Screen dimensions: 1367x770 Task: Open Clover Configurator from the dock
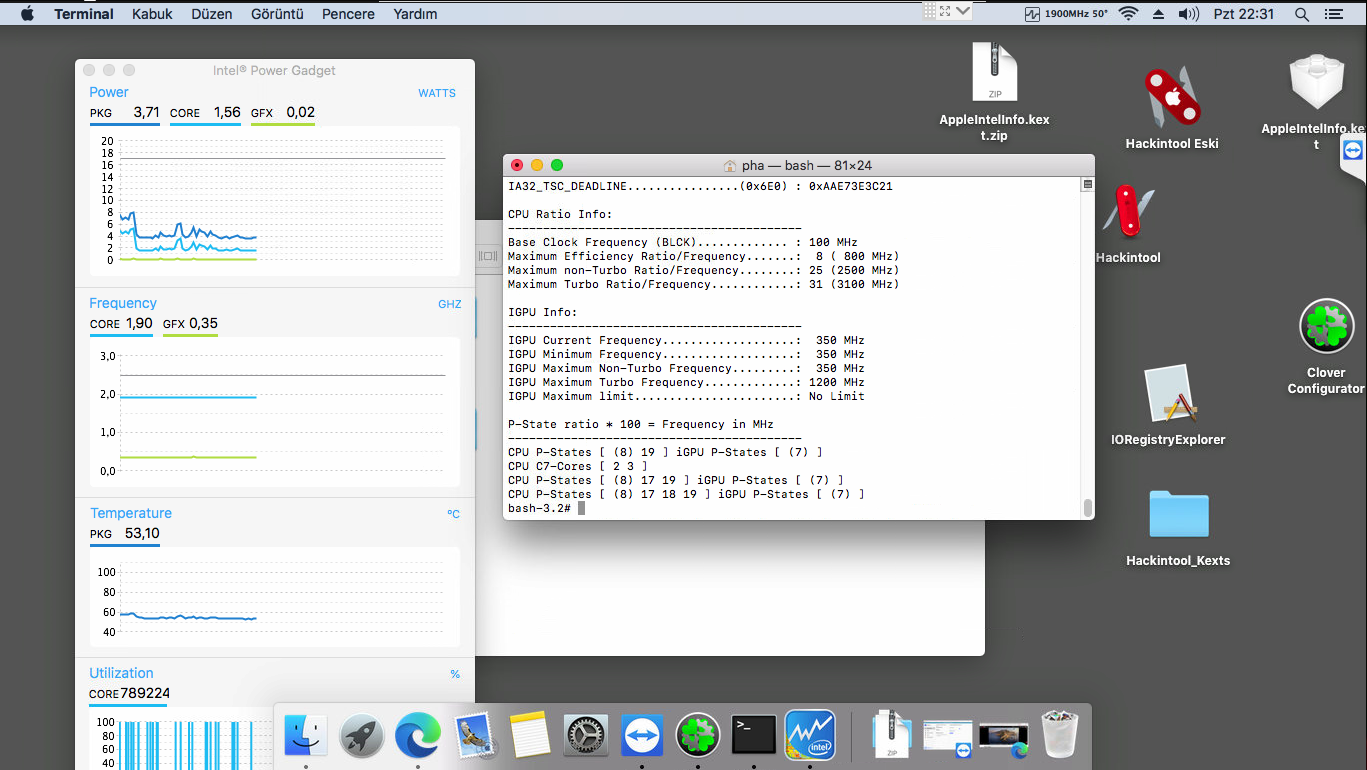click(x=697, y=737)
